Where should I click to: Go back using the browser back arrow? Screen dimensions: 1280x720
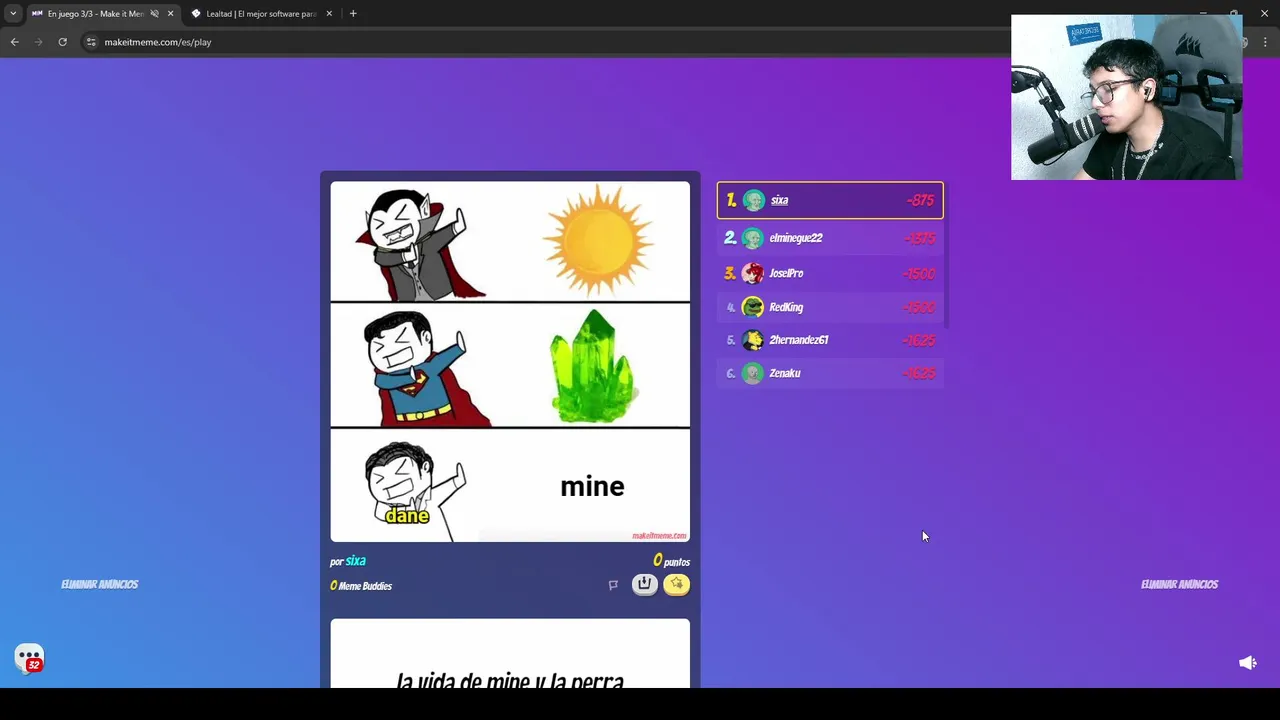pyautogui.click(x=15, y=42)
